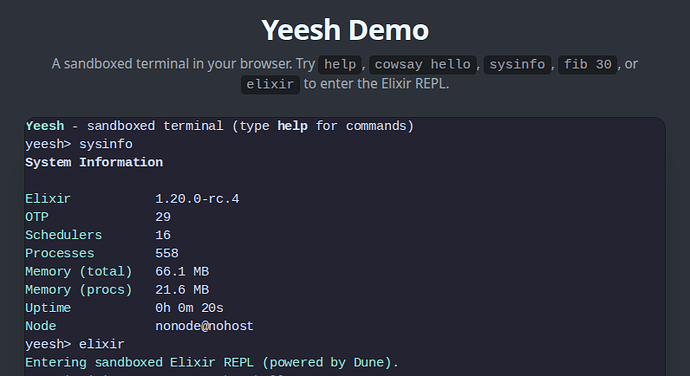Viewport: 690px width, 376px height.
Task: Click the 'System Information' header
Action: pos(94,162)
